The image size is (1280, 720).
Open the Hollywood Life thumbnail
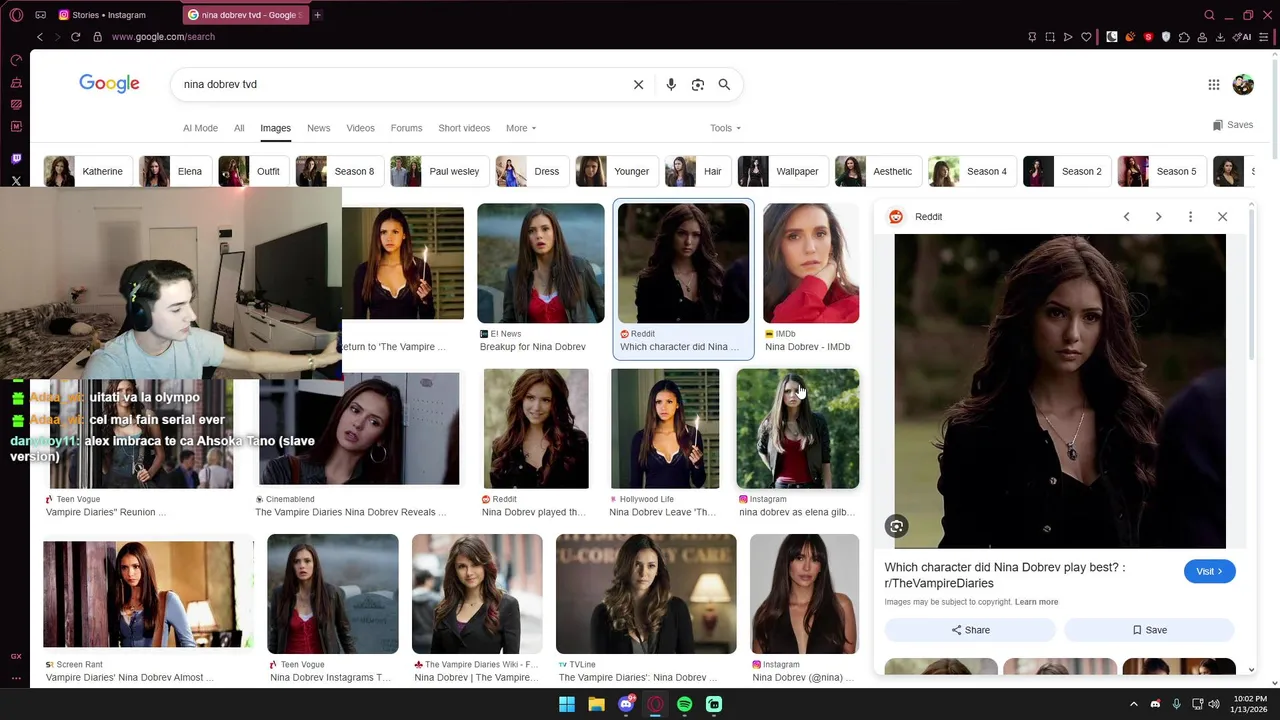click(x=665, y=429)
